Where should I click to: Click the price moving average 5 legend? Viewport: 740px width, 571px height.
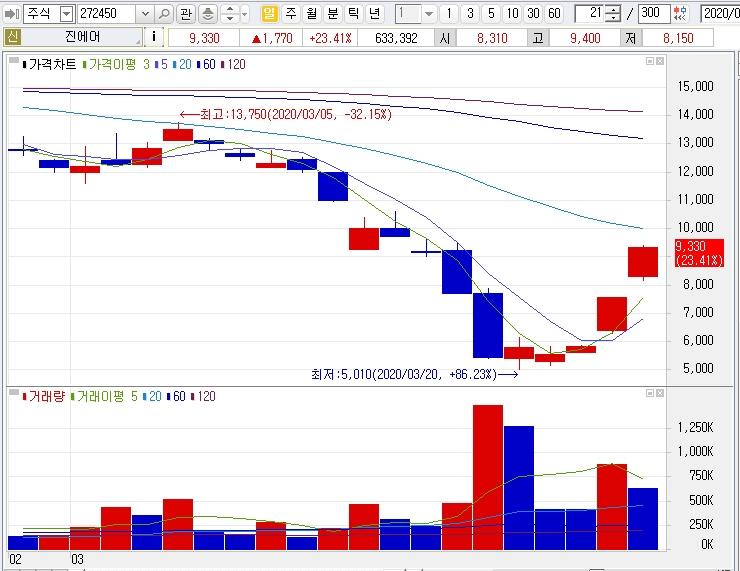click(x=161, y=64)
